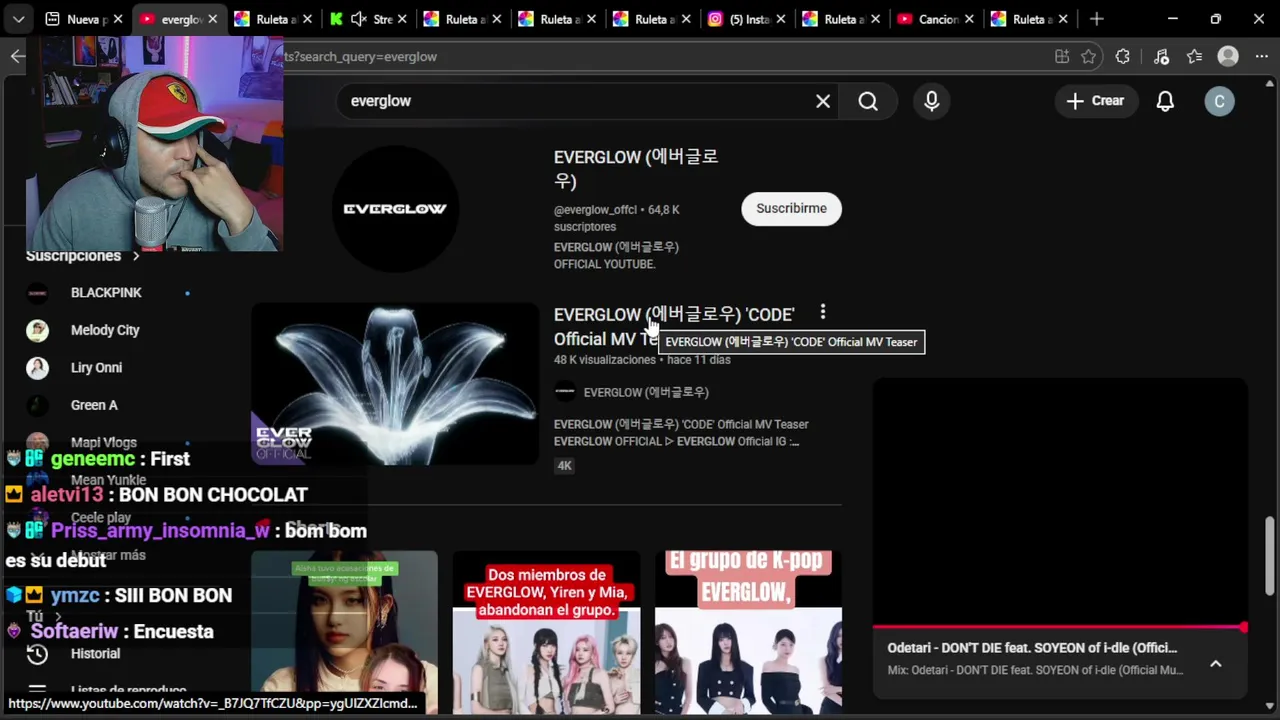Click the favorite star in address bar
Screen dimensions: 1280x720
pyautogui.click(x=1089, y=57)
